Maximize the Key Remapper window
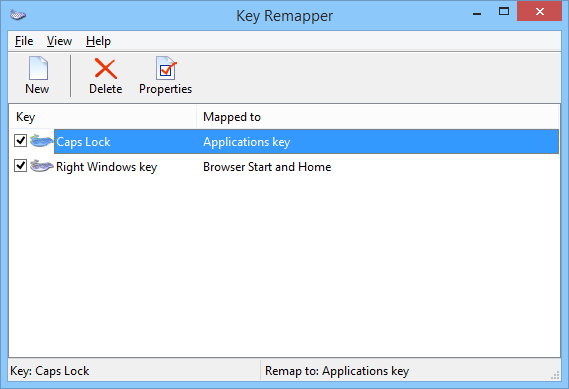The height and width of the screenshot is (389, 569). coord(504,11)
